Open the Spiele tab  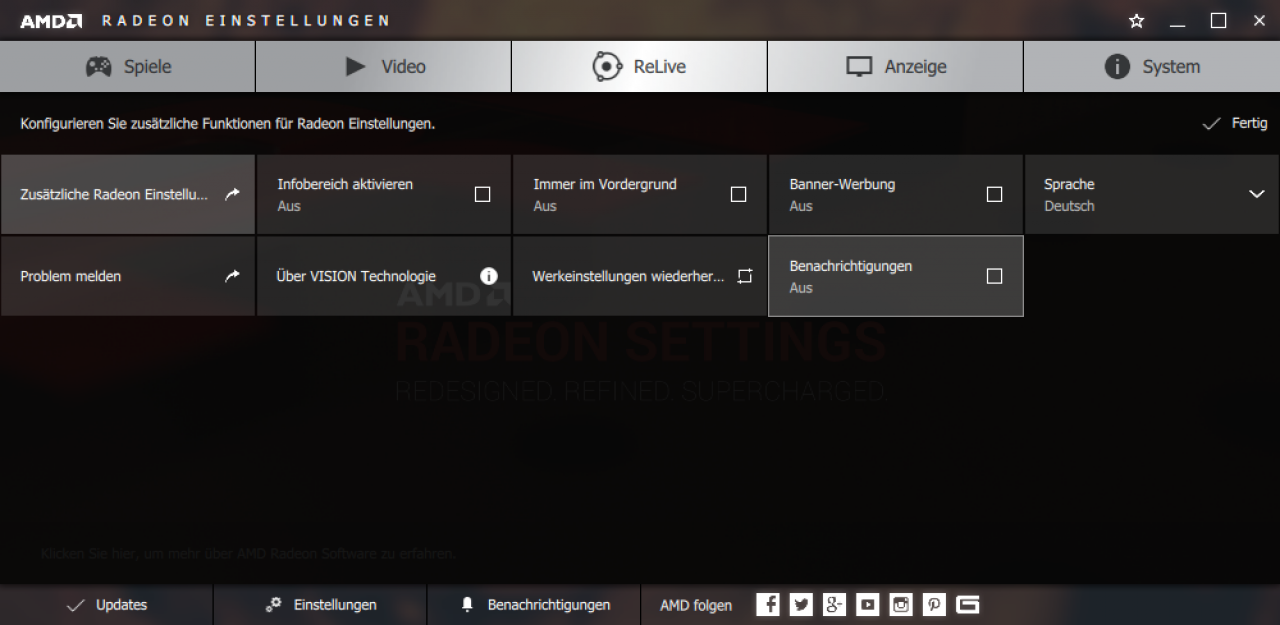127,66
